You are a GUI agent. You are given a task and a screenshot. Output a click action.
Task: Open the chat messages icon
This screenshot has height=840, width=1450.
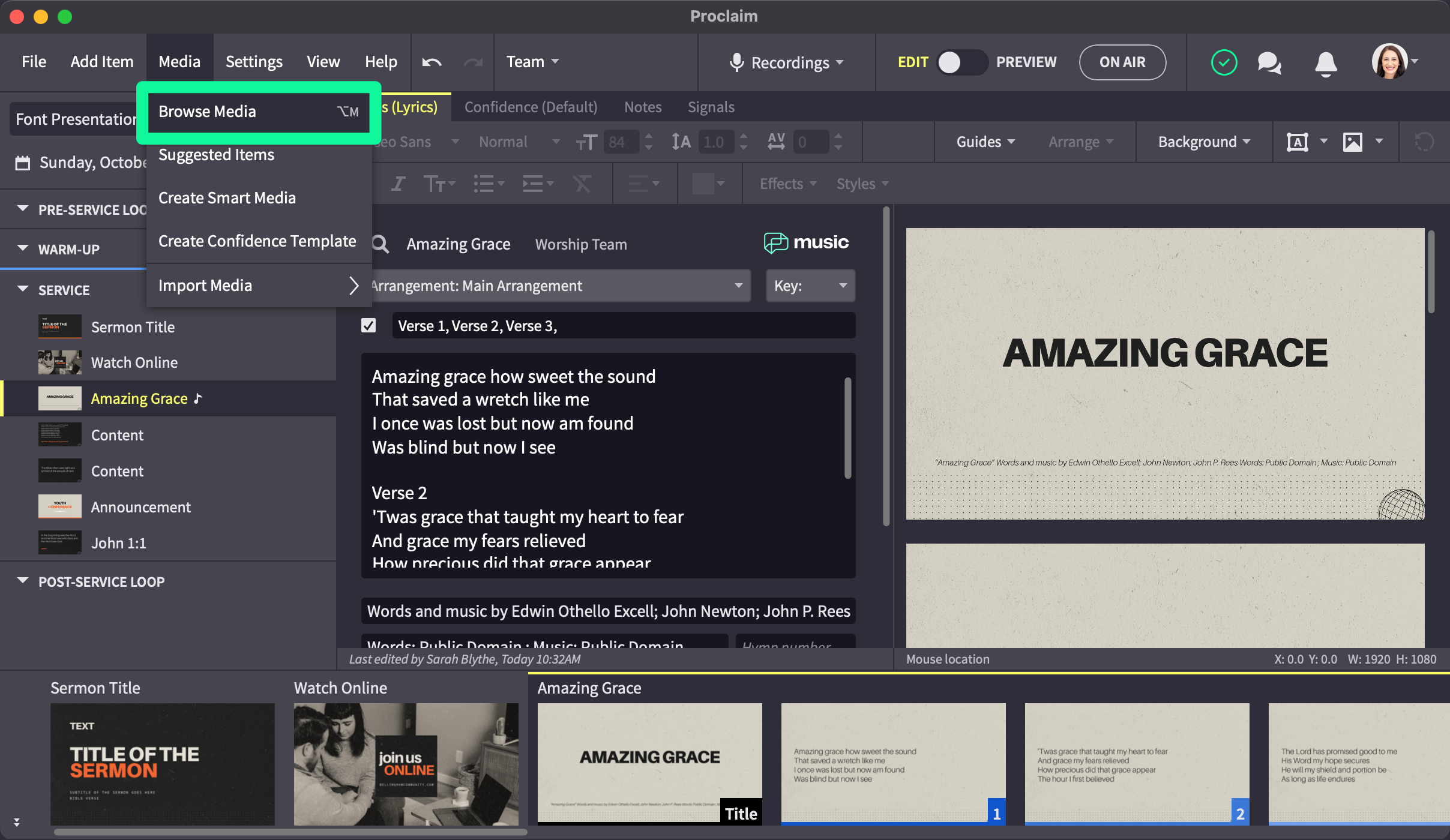pyautogui.click(x=1269, y=62)
